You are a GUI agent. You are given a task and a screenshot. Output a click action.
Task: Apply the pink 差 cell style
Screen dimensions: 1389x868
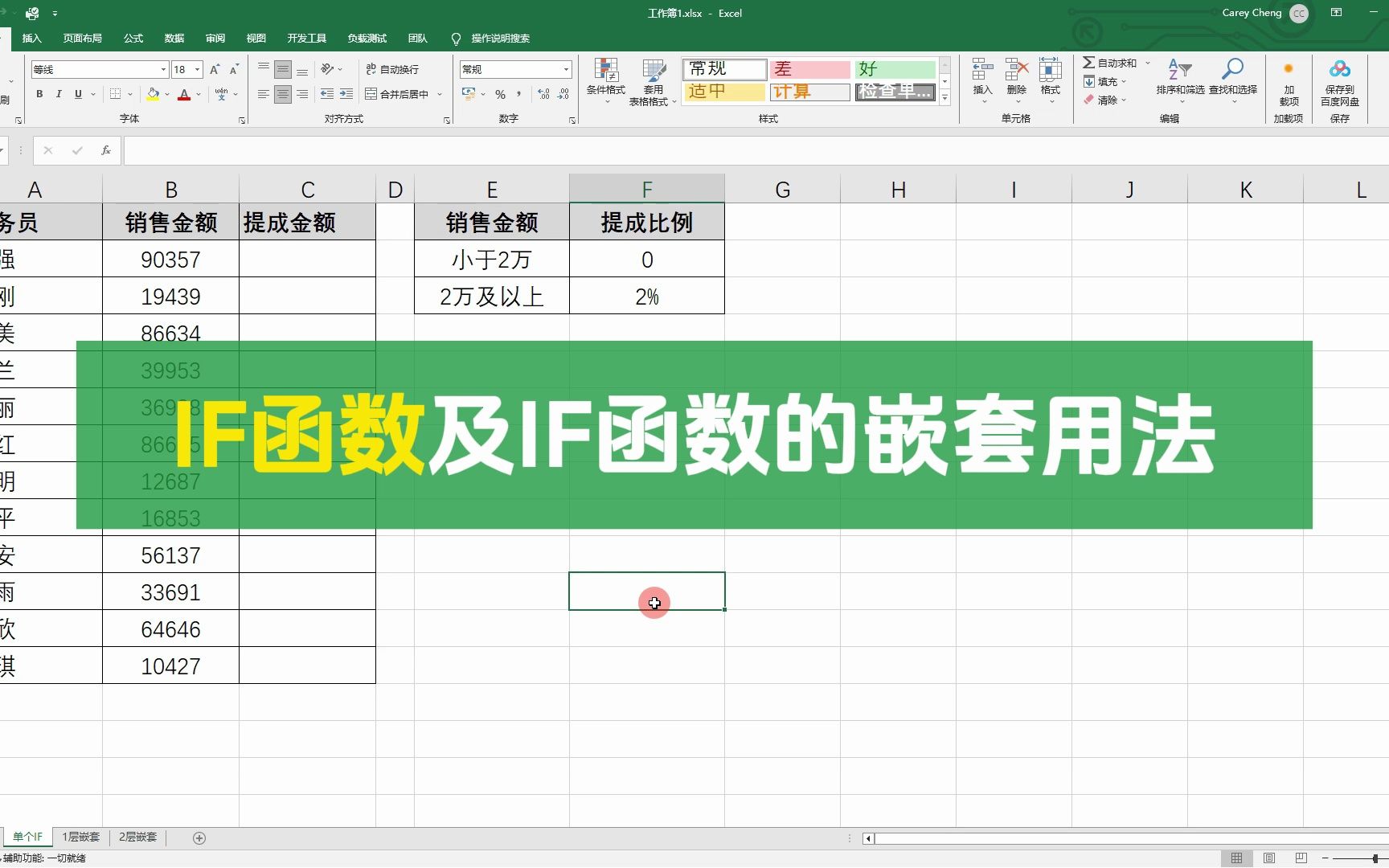810,69
